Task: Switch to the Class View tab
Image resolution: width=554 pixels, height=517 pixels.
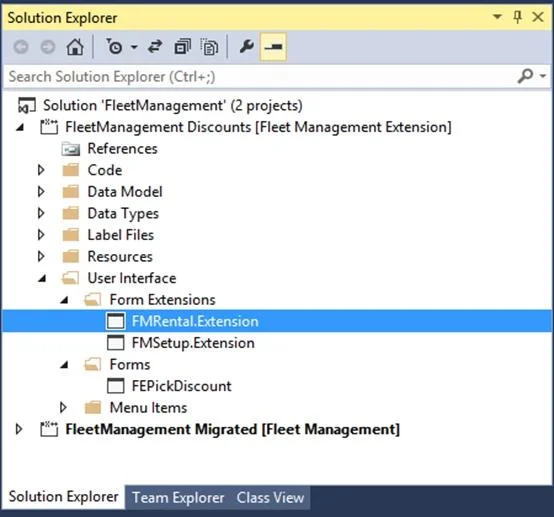Action: click(x=270, y=498)
